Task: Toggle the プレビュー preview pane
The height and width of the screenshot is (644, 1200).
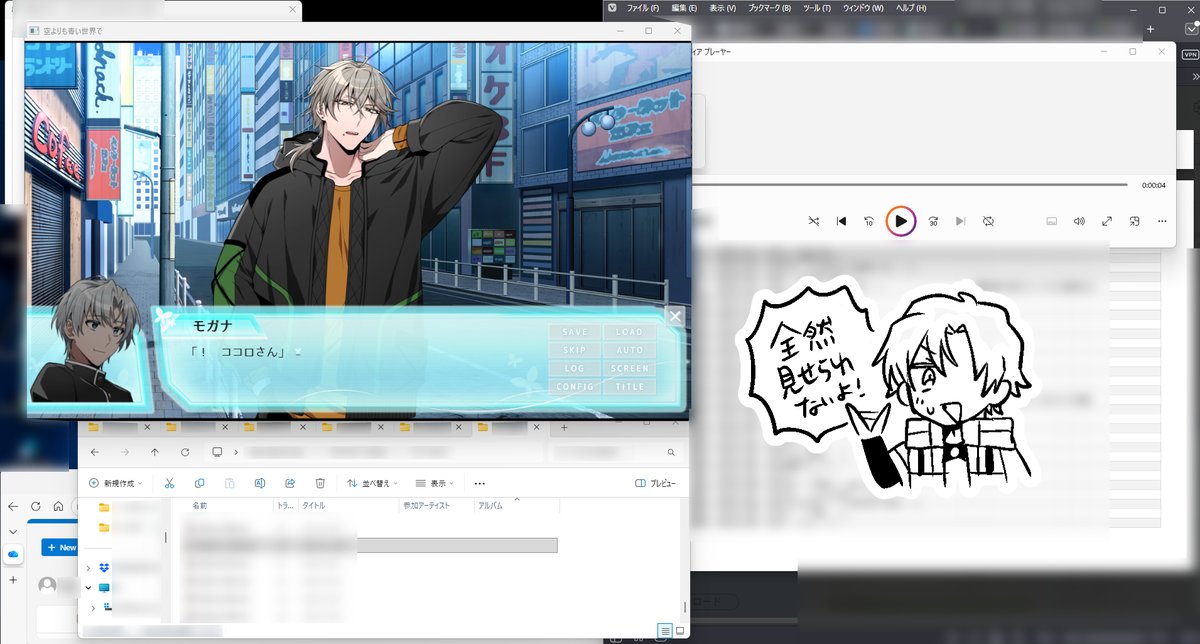Action: pos(656,483)
